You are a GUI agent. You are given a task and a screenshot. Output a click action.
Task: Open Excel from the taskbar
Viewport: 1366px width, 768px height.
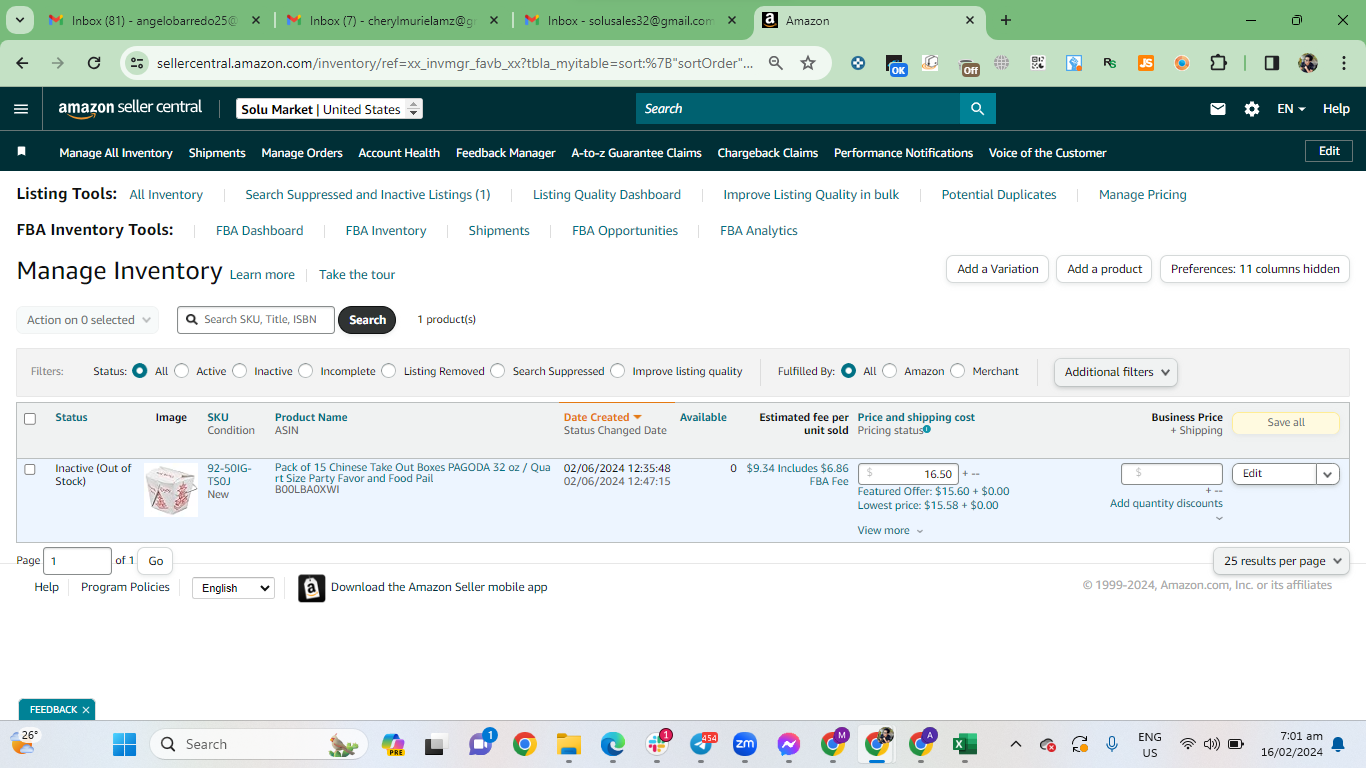pyautogui.click(x=964, y=744)
